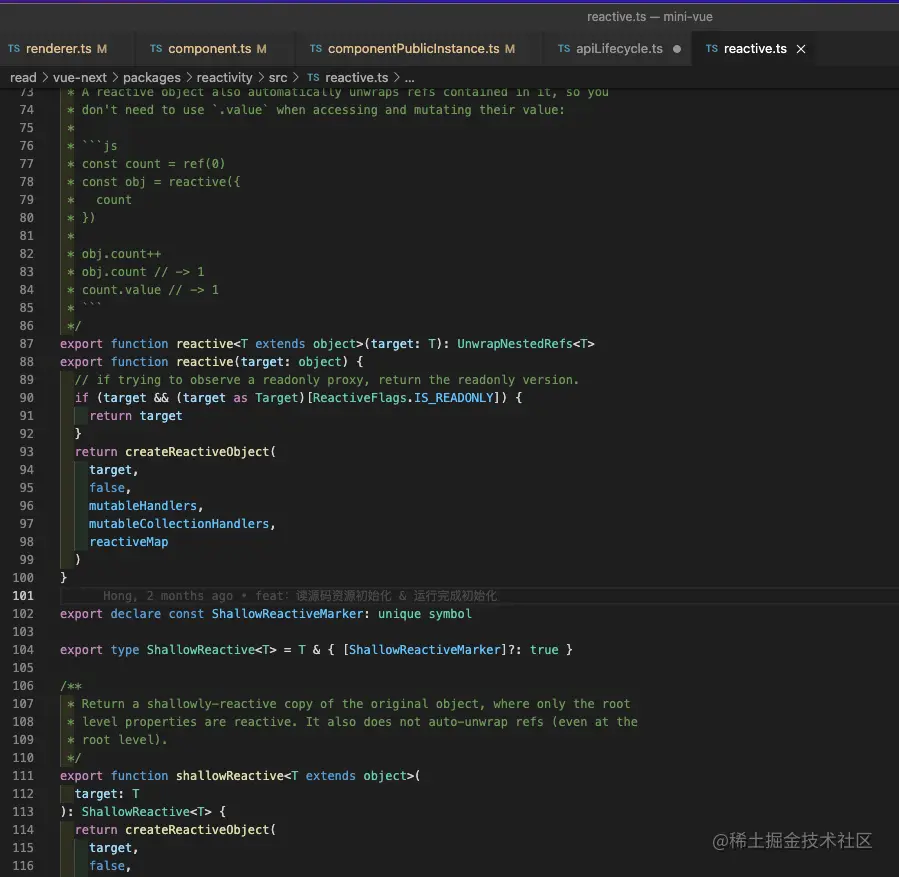Open the 'packages' breadcrumb segment
The height and width of the screenshot is (877, 899).
point(151,77)
